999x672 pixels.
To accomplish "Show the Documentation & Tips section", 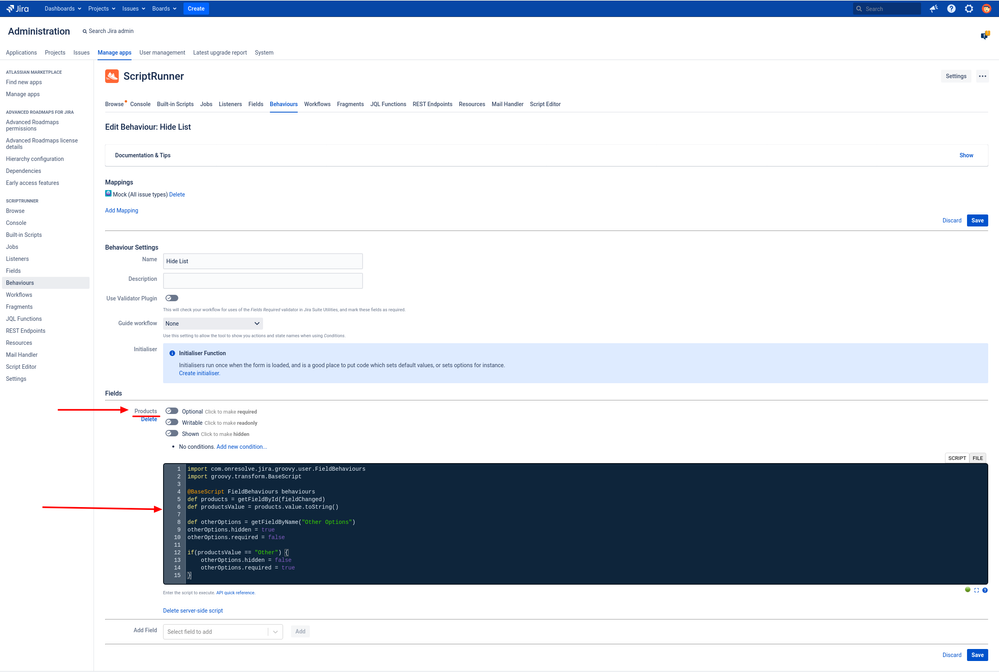I will (966, 155).
